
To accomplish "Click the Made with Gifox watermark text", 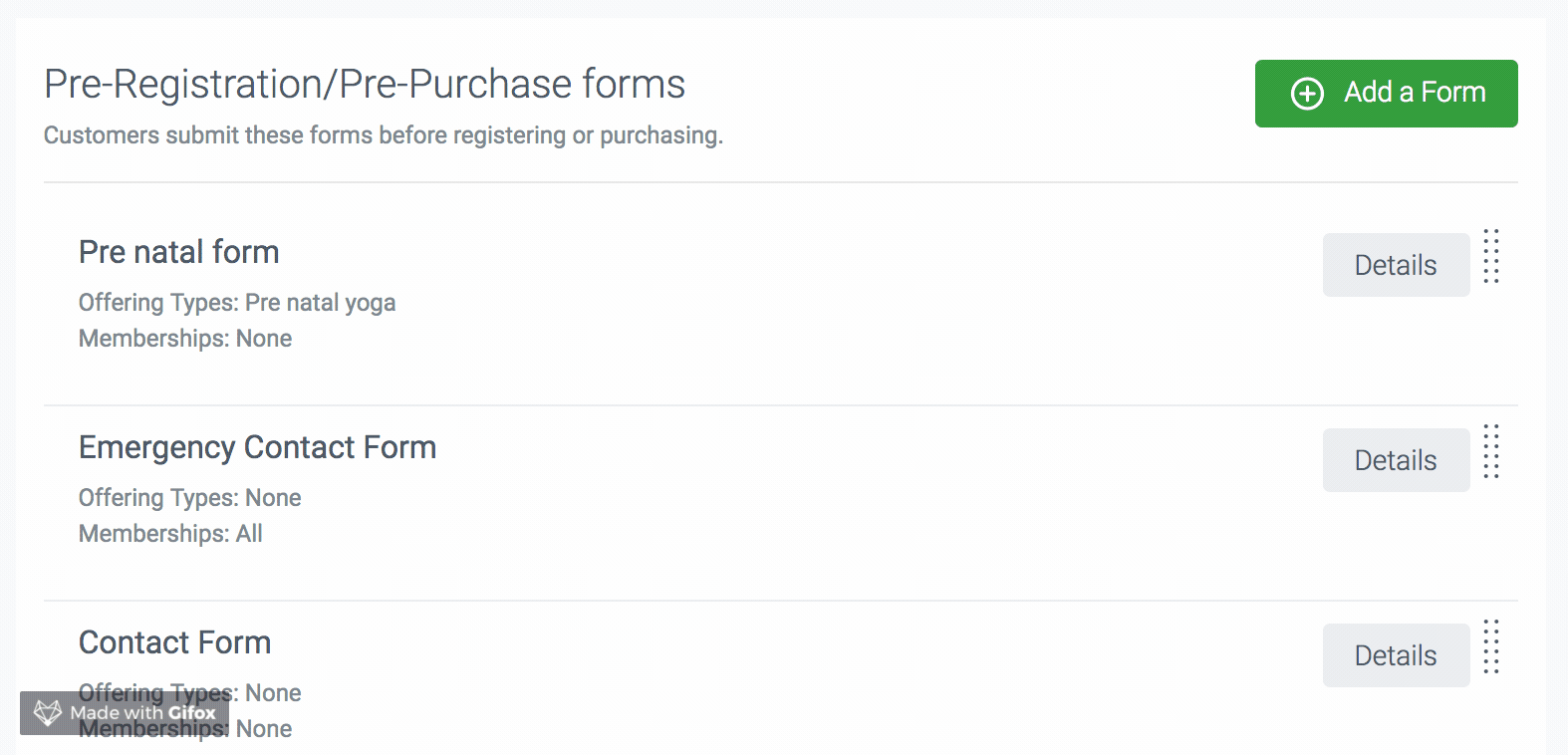I will [x=142, y=713].
